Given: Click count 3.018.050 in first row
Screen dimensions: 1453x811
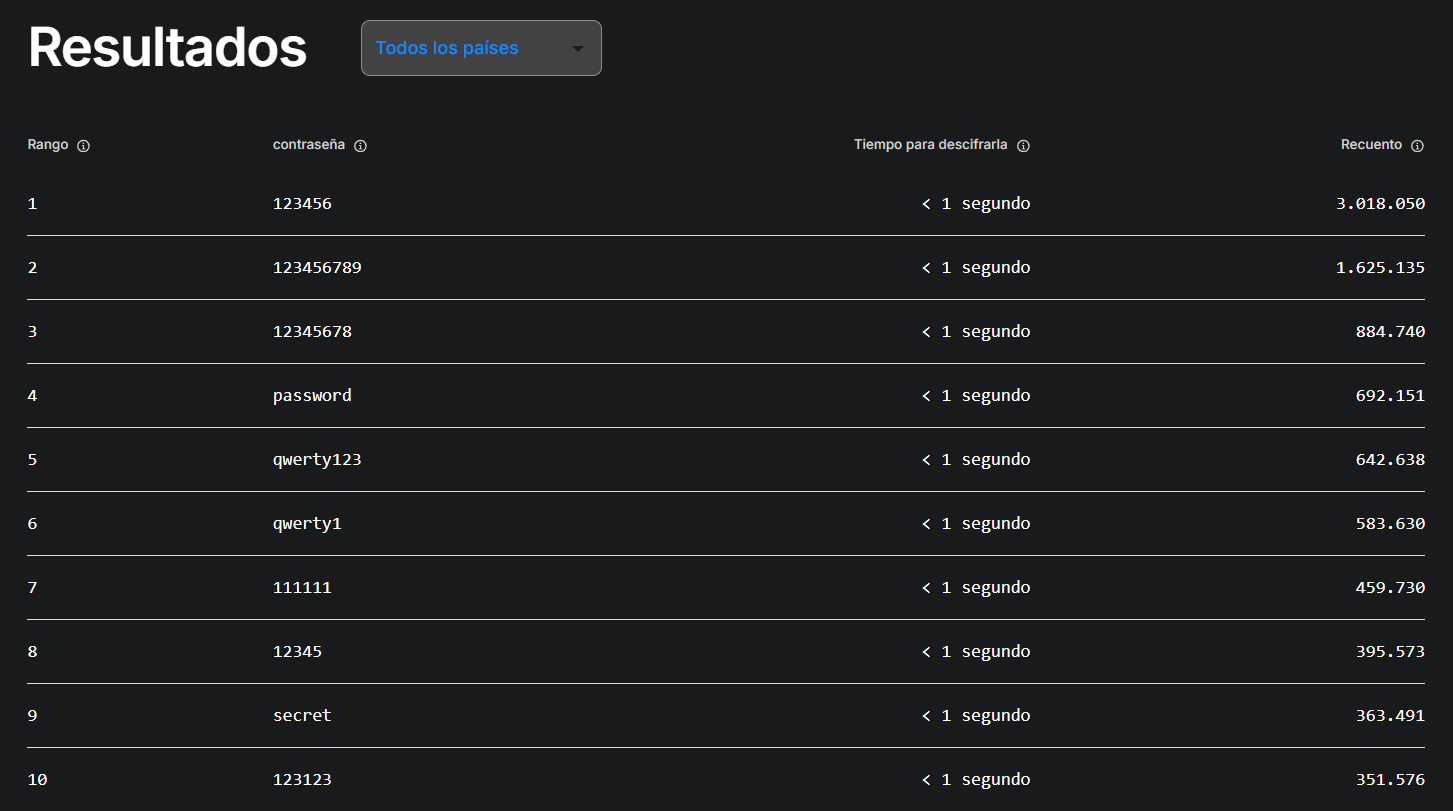Looking at the screenshot, I should [x=1380, y=204].
